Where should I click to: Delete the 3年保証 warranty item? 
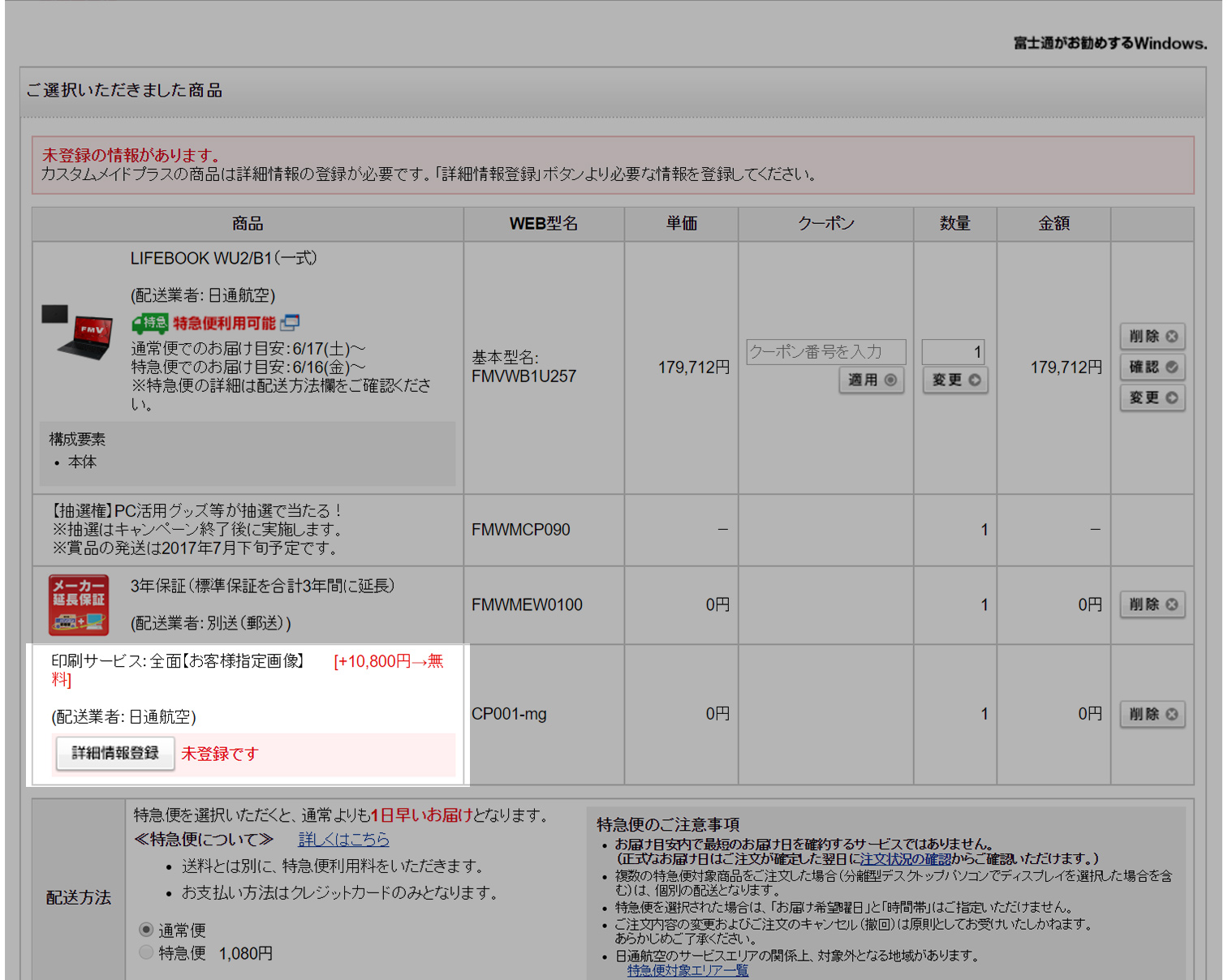click(x=1152, y=604)
